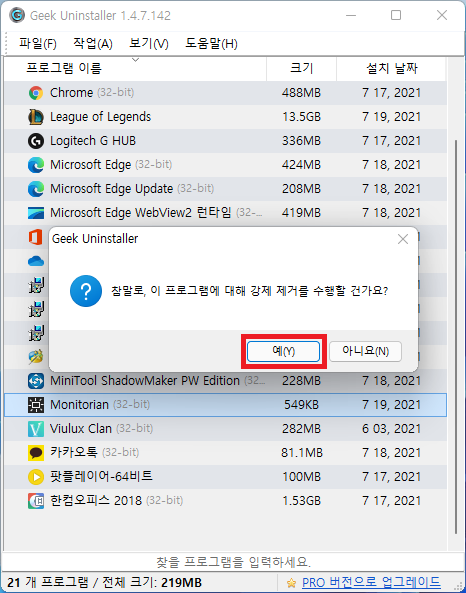Click the Chrome icon in program list
This screenshot has width=466, height=593.
[36, 93]
